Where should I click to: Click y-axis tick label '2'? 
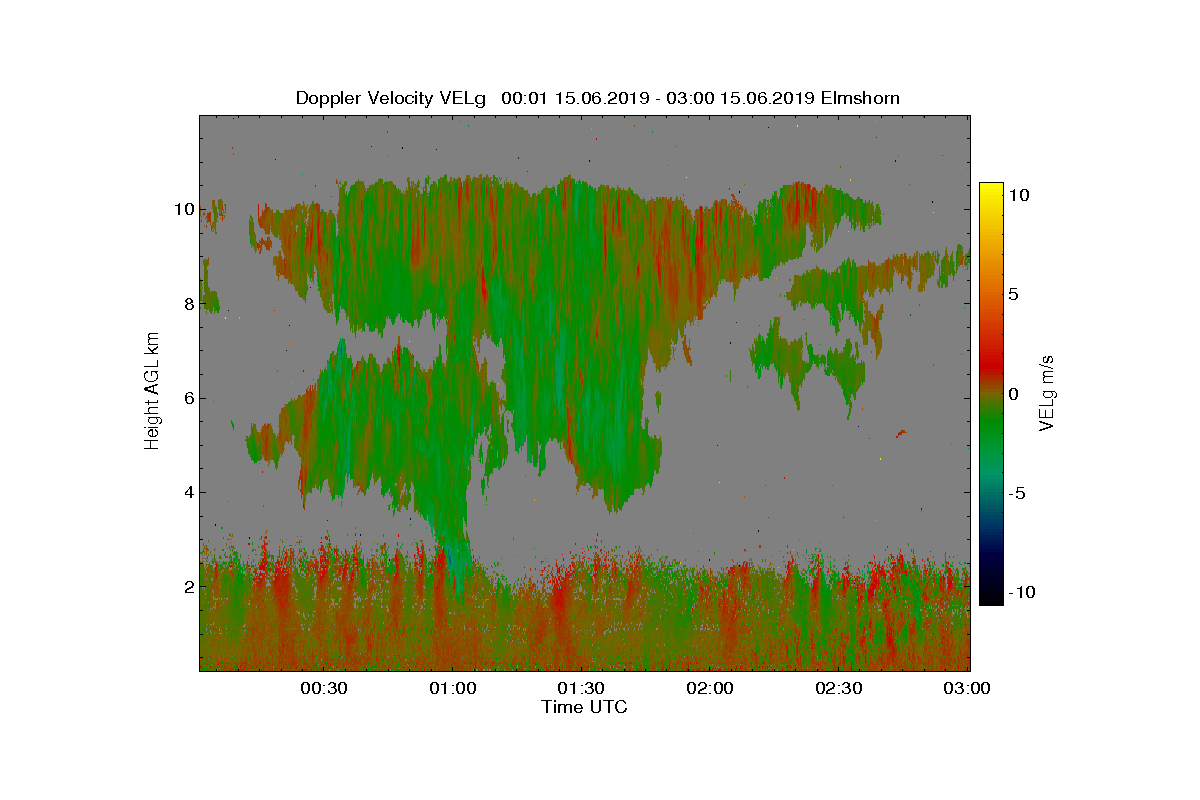187,586
